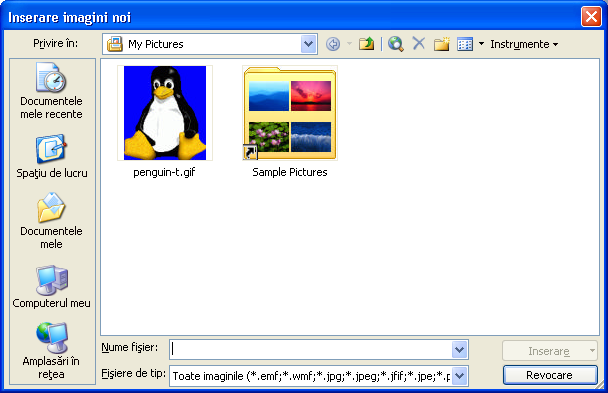This screenshot has width=608, height=393.
Task: Browse Computerul meu from places bar
Action: coord(52,287)
